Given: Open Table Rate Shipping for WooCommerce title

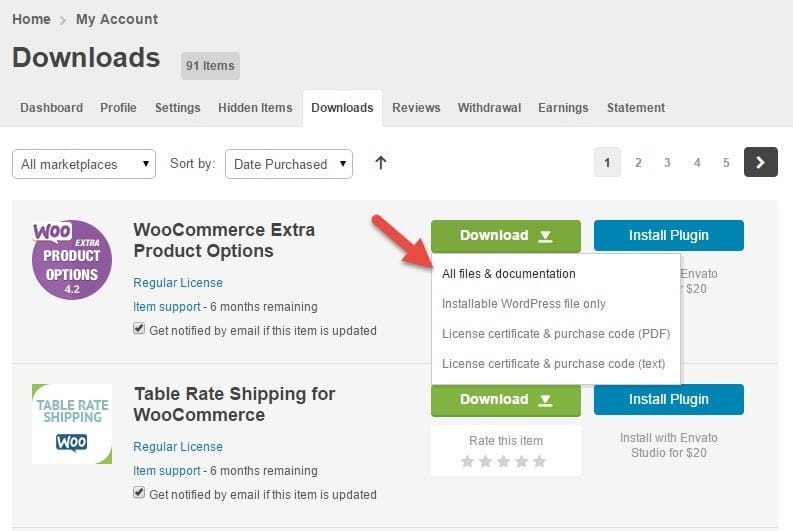Looking at the screenshot, I should (235, 404).
